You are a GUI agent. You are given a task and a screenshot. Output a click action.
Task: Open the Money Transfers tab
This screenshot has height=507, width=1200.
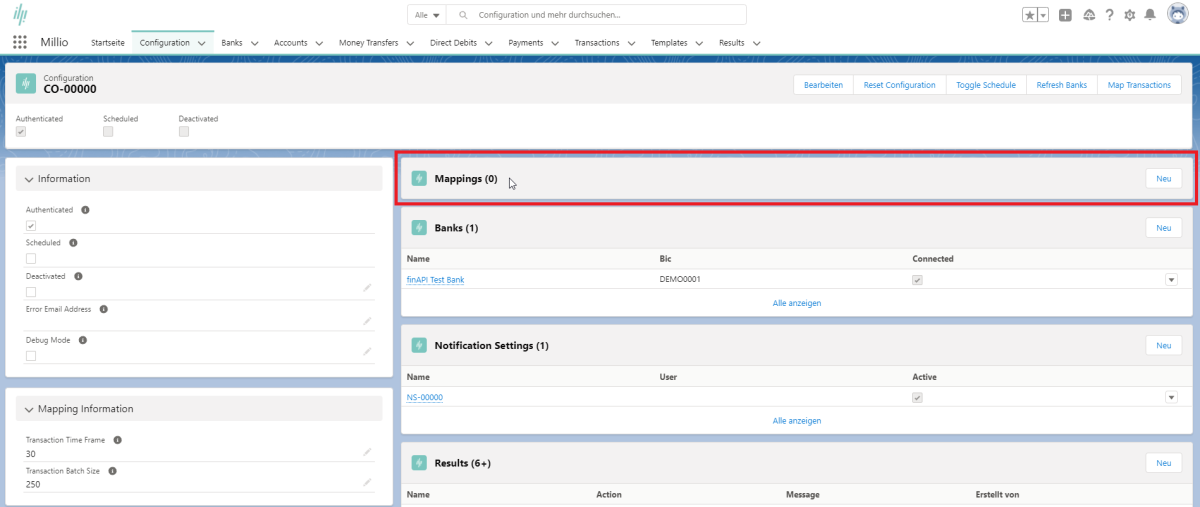368,43
